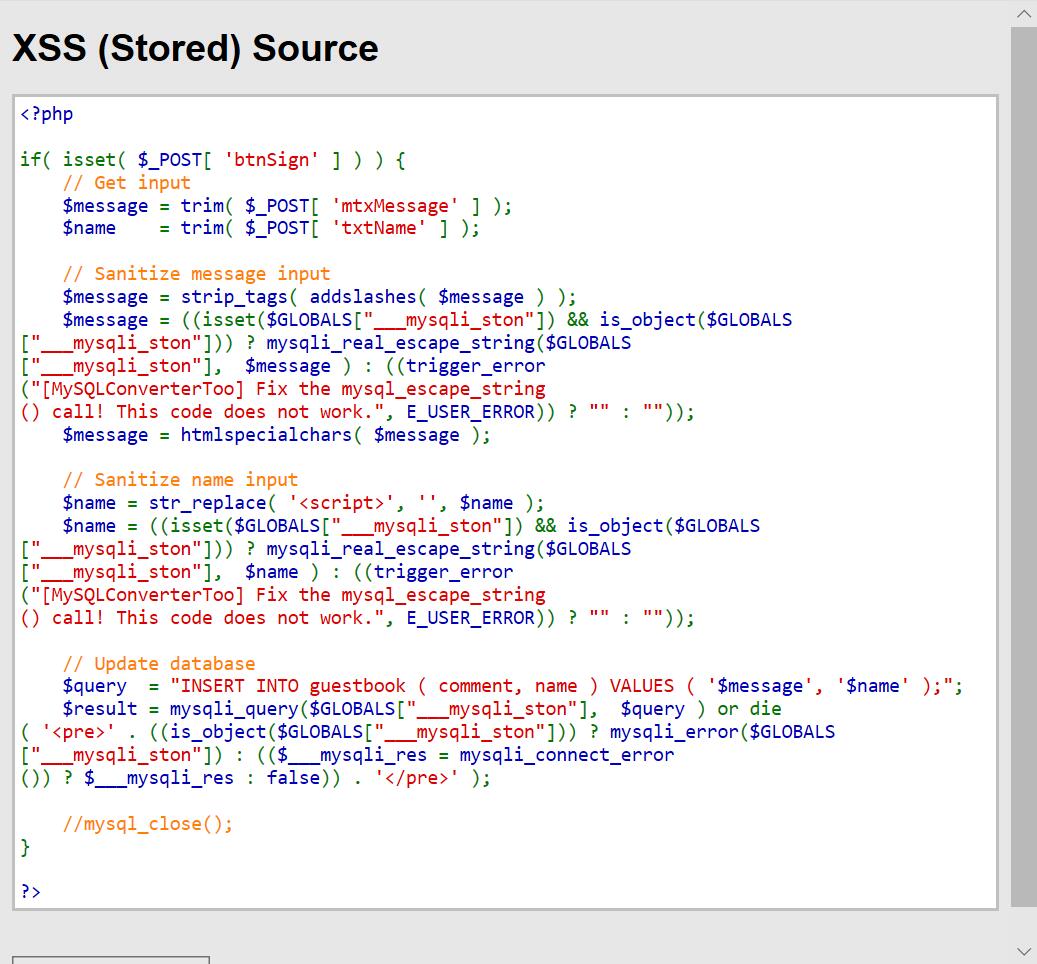Click the '// Update database' comment
The height and width of the screenshot is (964, 1037).
[159, 664]
